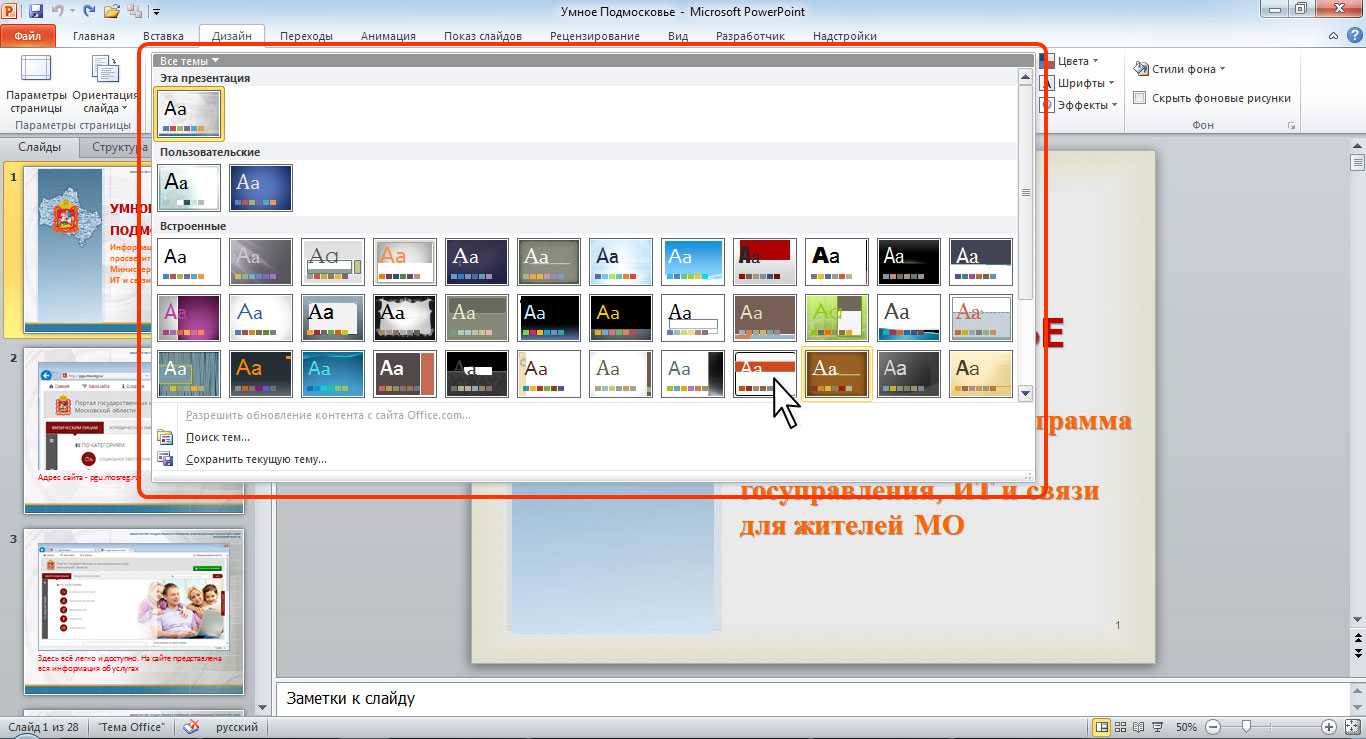This screenshot has height=739, width=1366.
Task: Apply the bright green built-in theme
Action: click(x=837, y=317)
